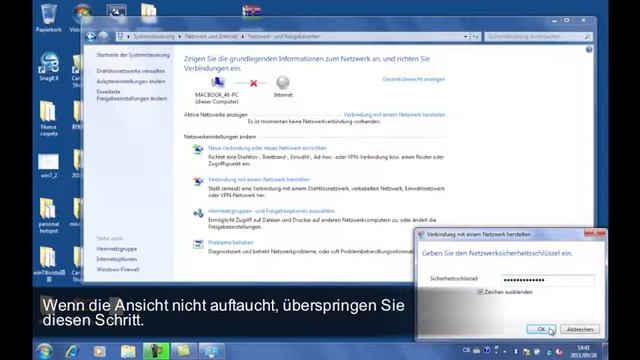Click the Netzwerk und Internet breadcrumb
640x360 pixels.
pyautogui.click(x=211, y=36)
